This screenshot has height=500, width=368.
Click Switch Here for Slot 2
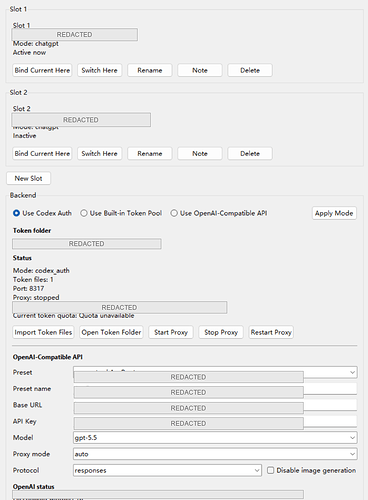click(x=100, y=154)
